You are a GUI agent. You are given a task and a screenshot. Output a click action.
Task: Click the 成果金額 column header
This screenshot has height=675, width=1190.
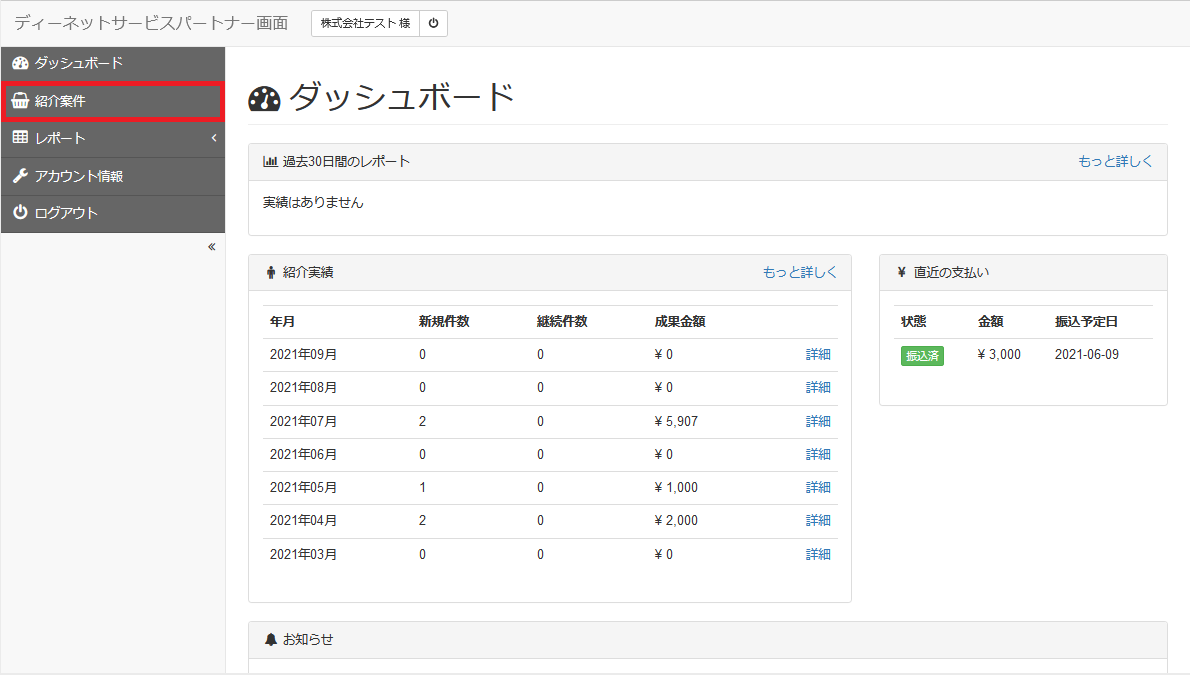click(680, 321)
